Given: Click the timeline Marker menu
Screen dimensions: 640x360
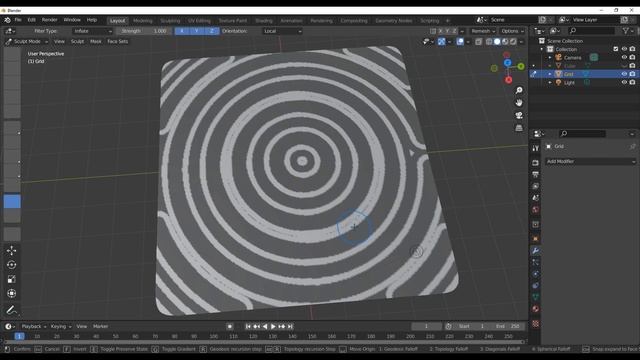Looking at the screenshot, I should (100, 327).
